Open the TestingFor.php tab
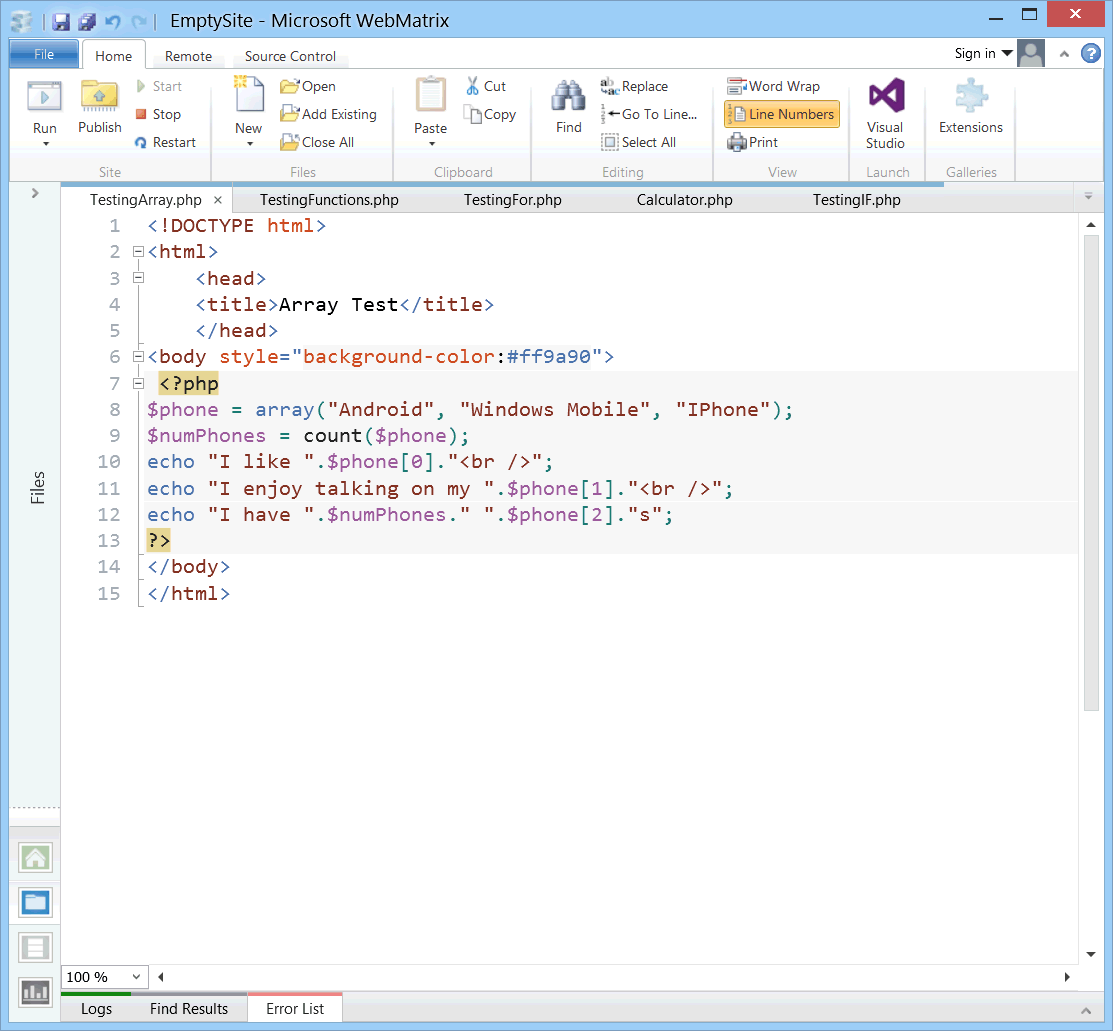1113x1031 pixels. [512, 200]
